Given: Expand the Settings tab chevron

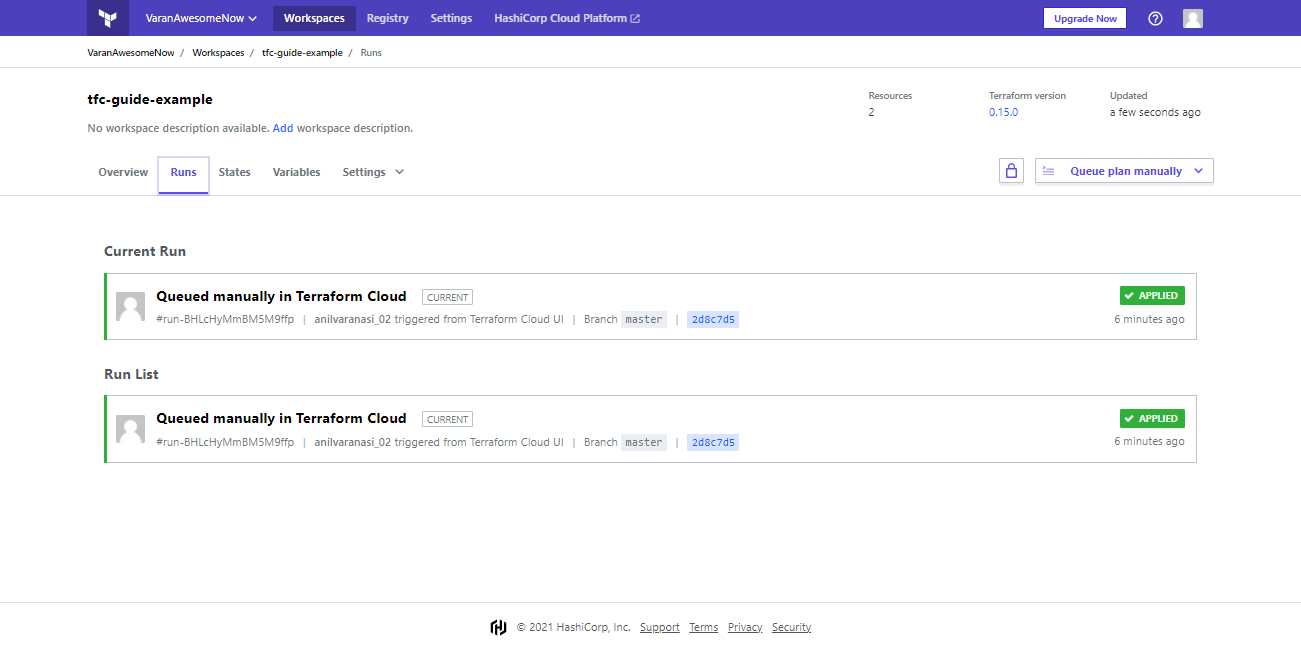Looking at the screenshot, I should (399, 171).
